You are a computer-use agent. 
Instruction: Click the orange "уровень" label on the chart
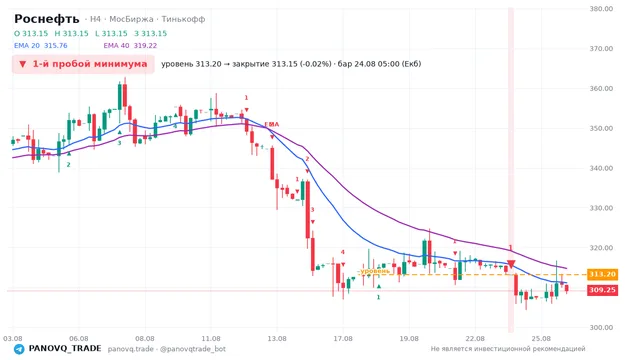click(374, 271)
